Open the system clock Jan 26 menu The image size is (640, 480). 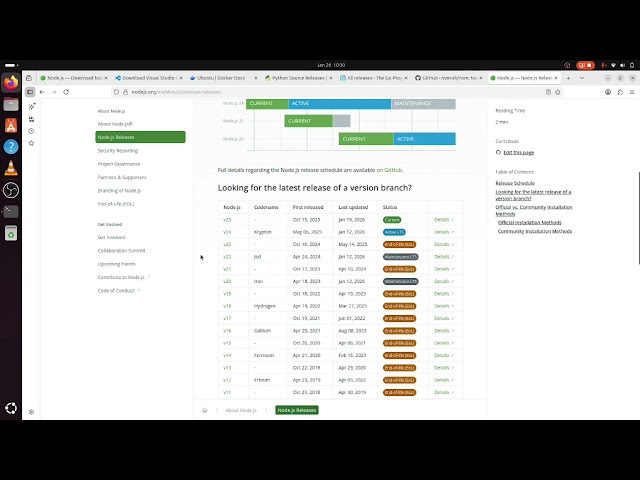click(x=331, y=65)
